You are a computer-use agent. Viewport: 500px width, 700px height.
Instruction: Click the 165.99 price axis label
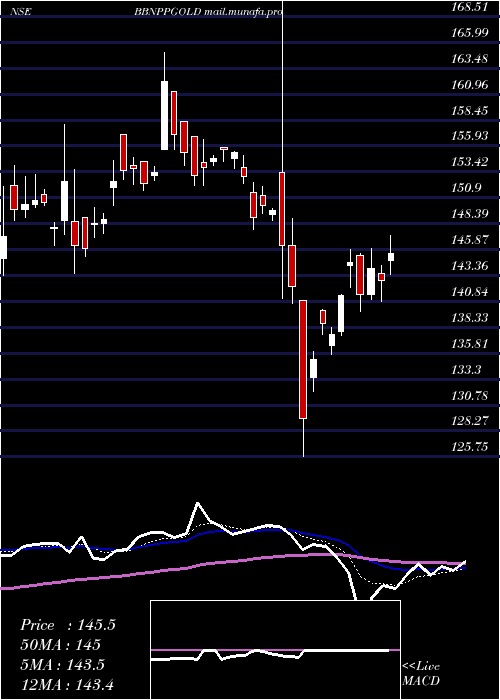pyautogui.click(x=470, y=33)
